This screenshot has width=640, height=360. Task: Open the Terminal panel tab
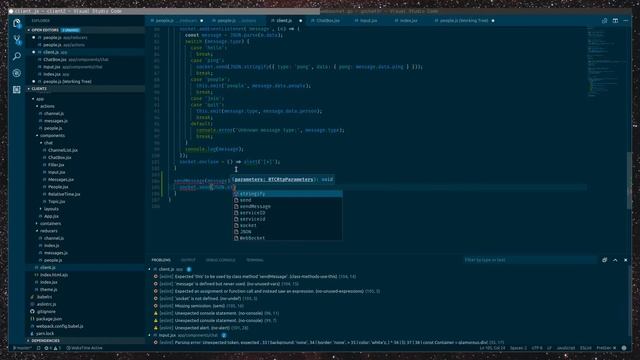click(x=255, y=260)
